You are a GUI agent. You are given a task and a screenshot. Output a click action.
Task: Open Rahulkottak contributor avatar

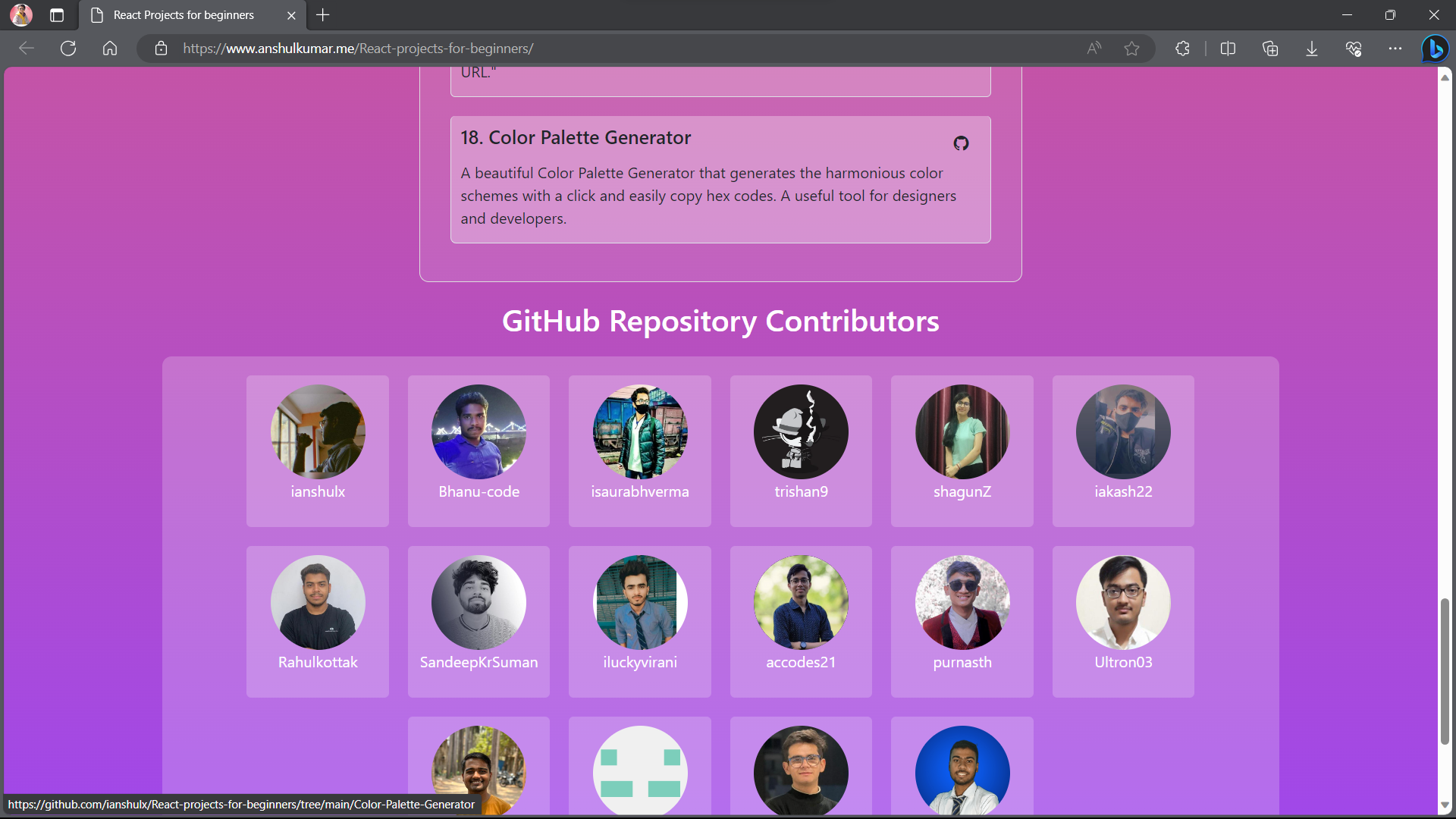[318, 602]
